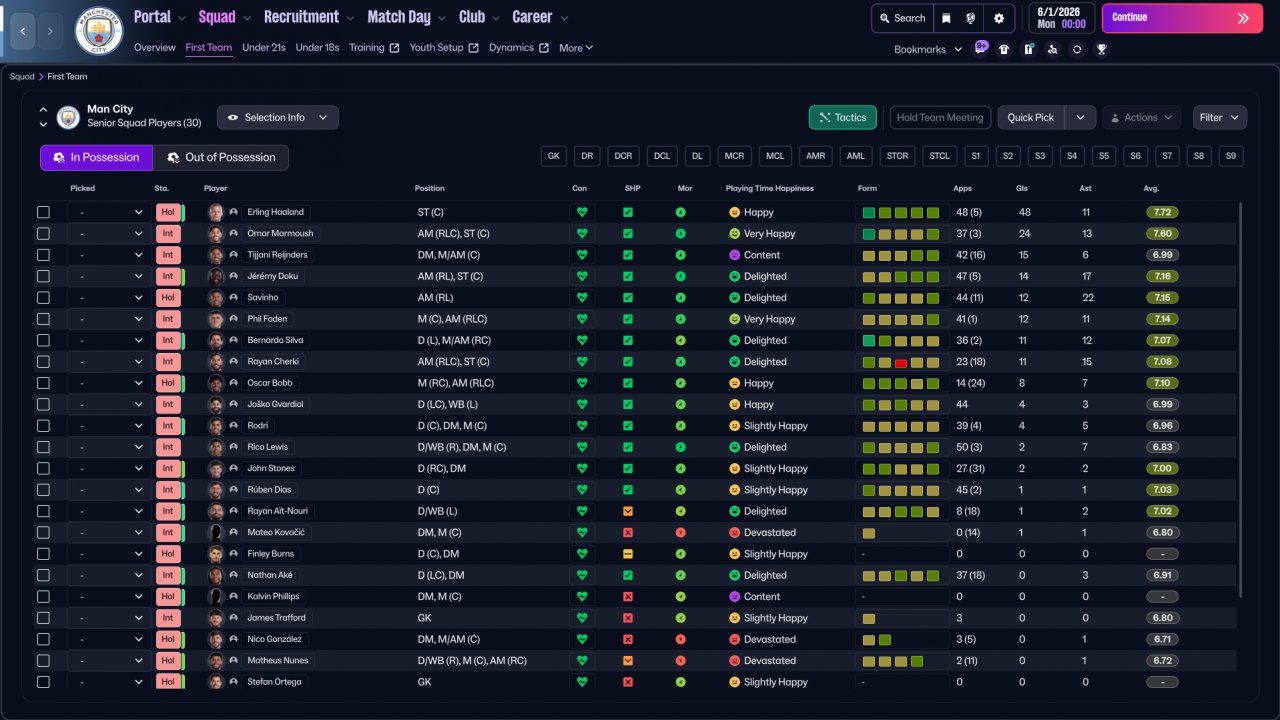Open the world globe icon

coord(971,18)
